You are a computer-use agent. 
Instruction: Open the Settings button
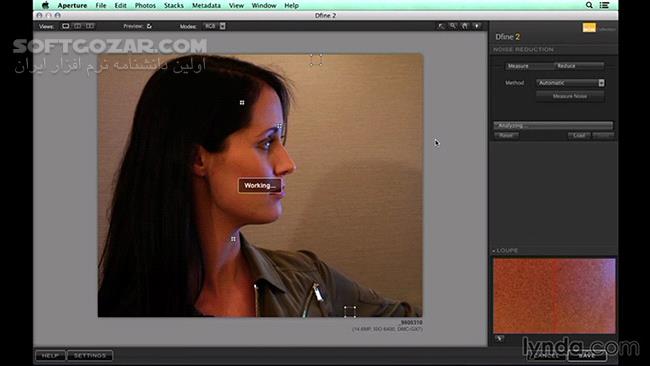[x=90, y=356]
